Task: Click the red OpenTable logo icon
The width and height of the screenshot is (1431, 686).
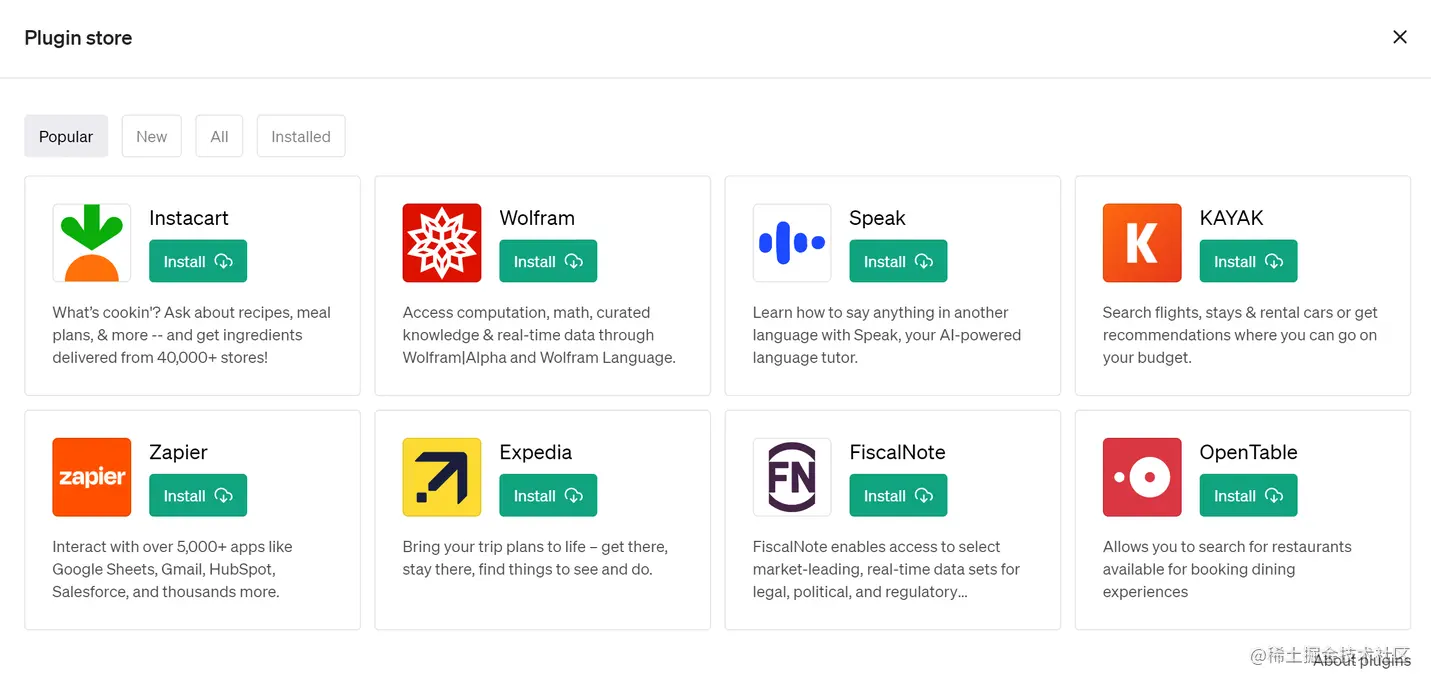Action: [x=1142, y=477]
